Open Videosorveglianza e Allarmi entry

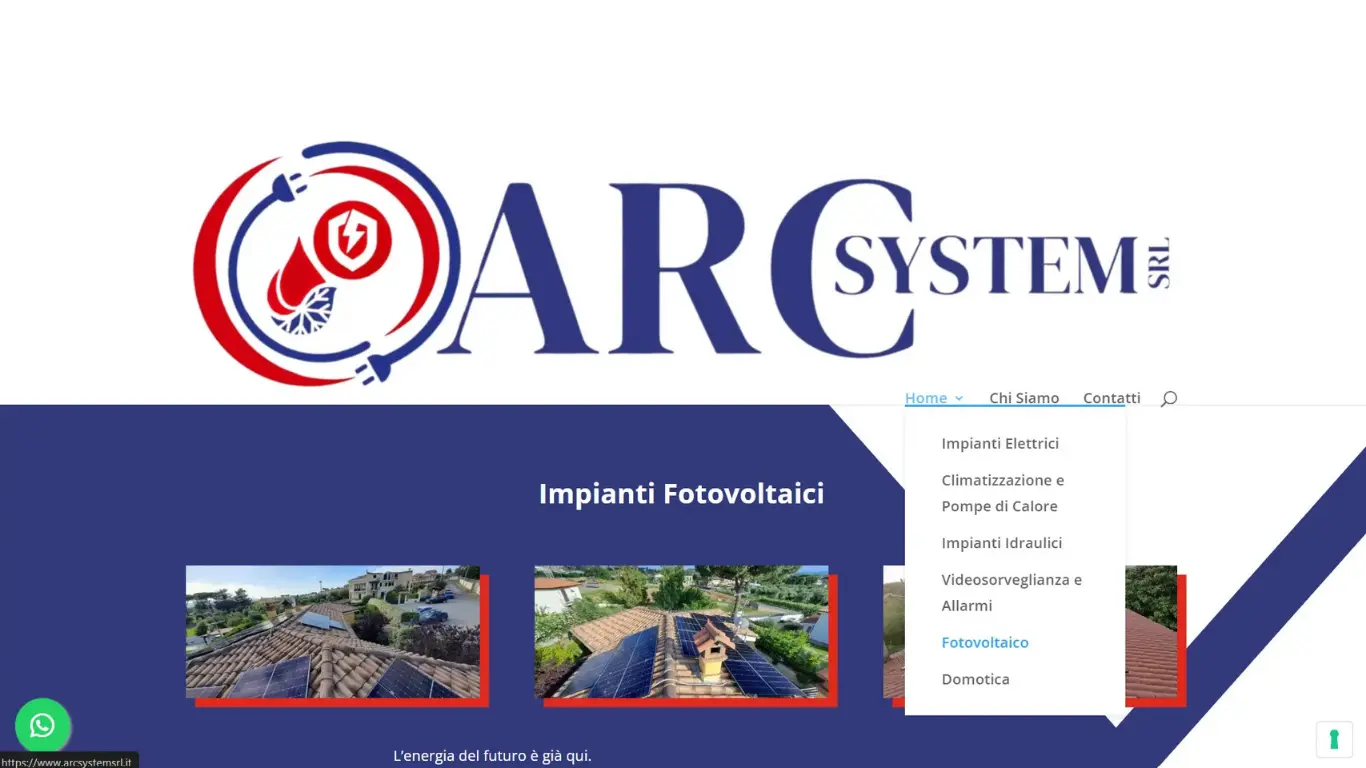(x=1012, y=592)
